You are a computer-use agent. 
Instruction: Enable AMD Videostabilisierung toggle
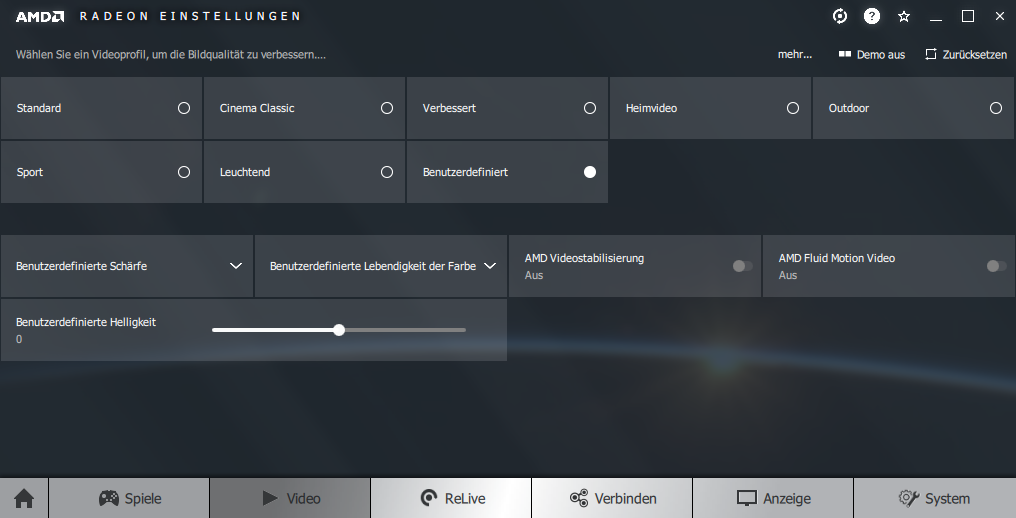(x=743, y=266)
